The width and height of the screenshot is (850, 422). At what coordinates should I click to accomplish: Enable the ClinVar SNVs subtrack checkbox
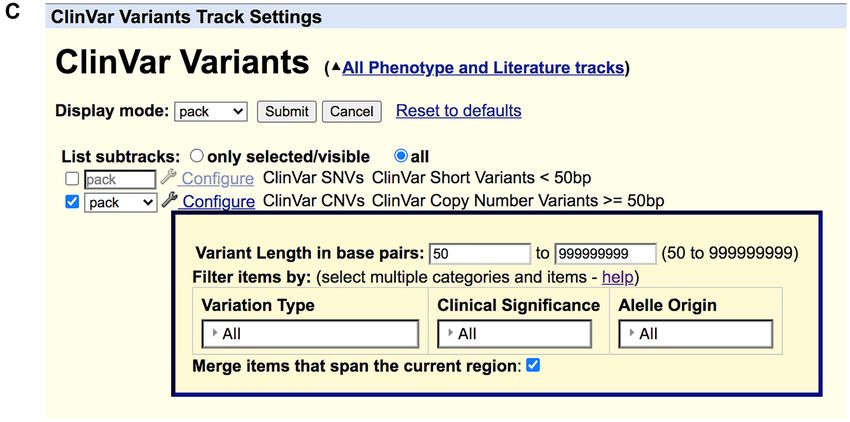72,178
